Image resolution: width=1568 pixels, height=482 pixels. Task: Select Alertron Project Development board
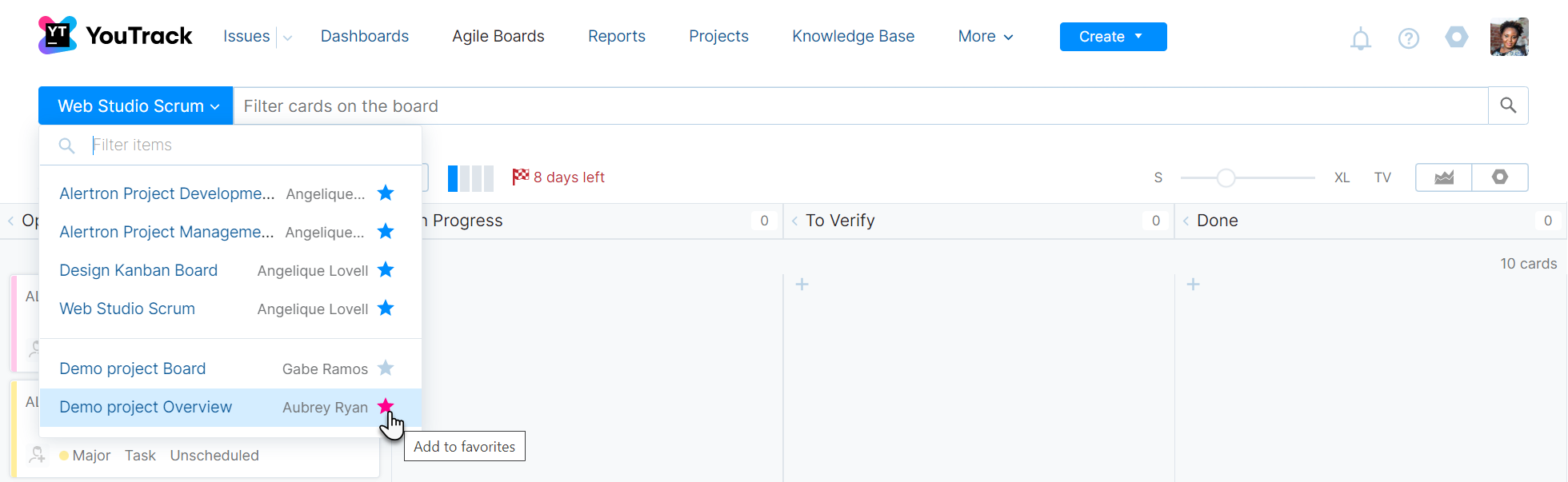(166, 193)
